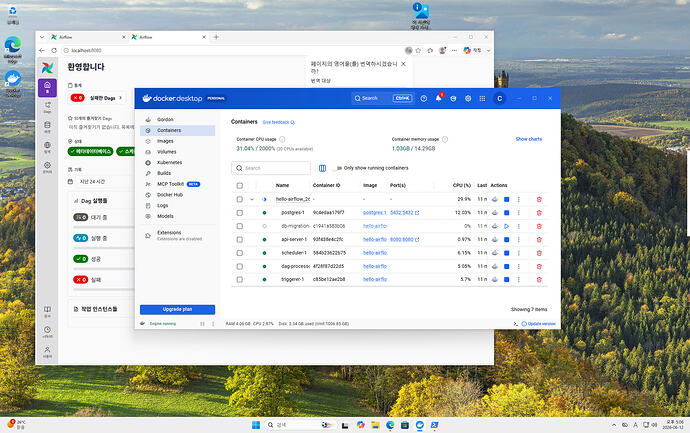This screenshot has height=433, width=690.
Task: Open more actions for scheduler-1
Action: click(x=519, y=253)
